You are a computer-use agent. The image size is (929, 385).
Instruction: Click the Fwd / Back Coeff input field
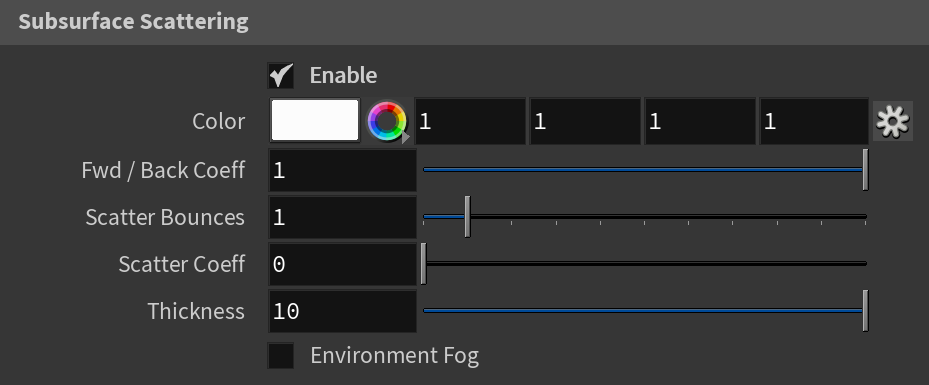(342, 171)
